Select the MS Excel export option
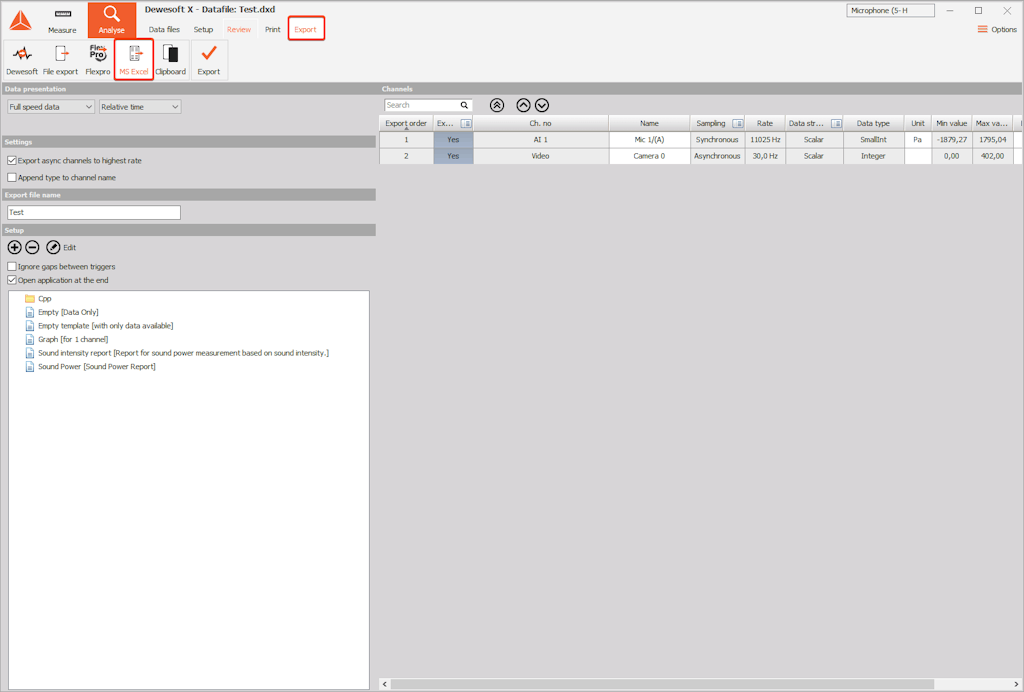This screenshot has width=1024, height=692. (x=134, y=60)
